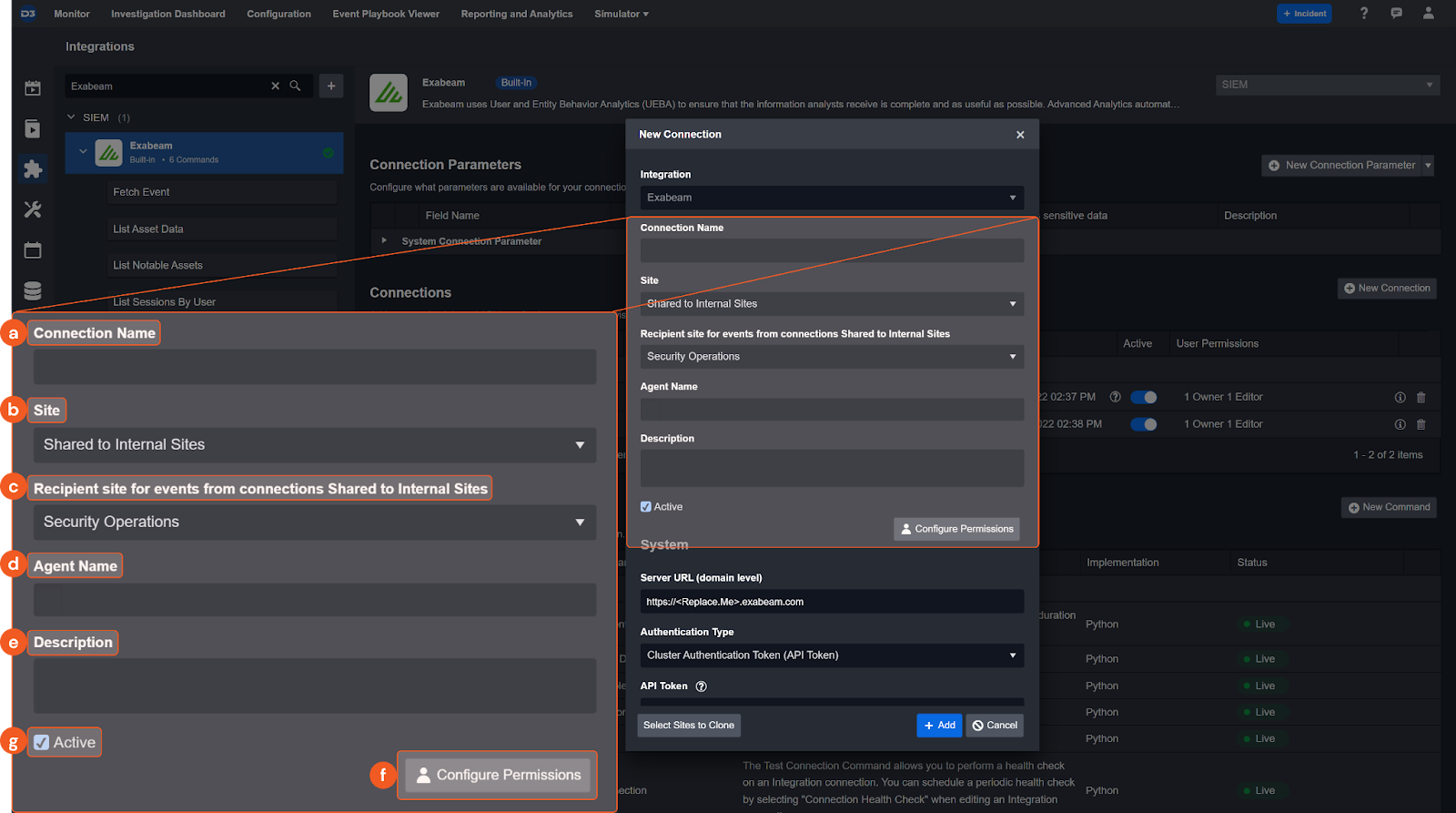Collapse the Exabeam tree item chevron
The height and width of the screenshot is (813, 1456).
pyautogui.click(x=83, y=152)
